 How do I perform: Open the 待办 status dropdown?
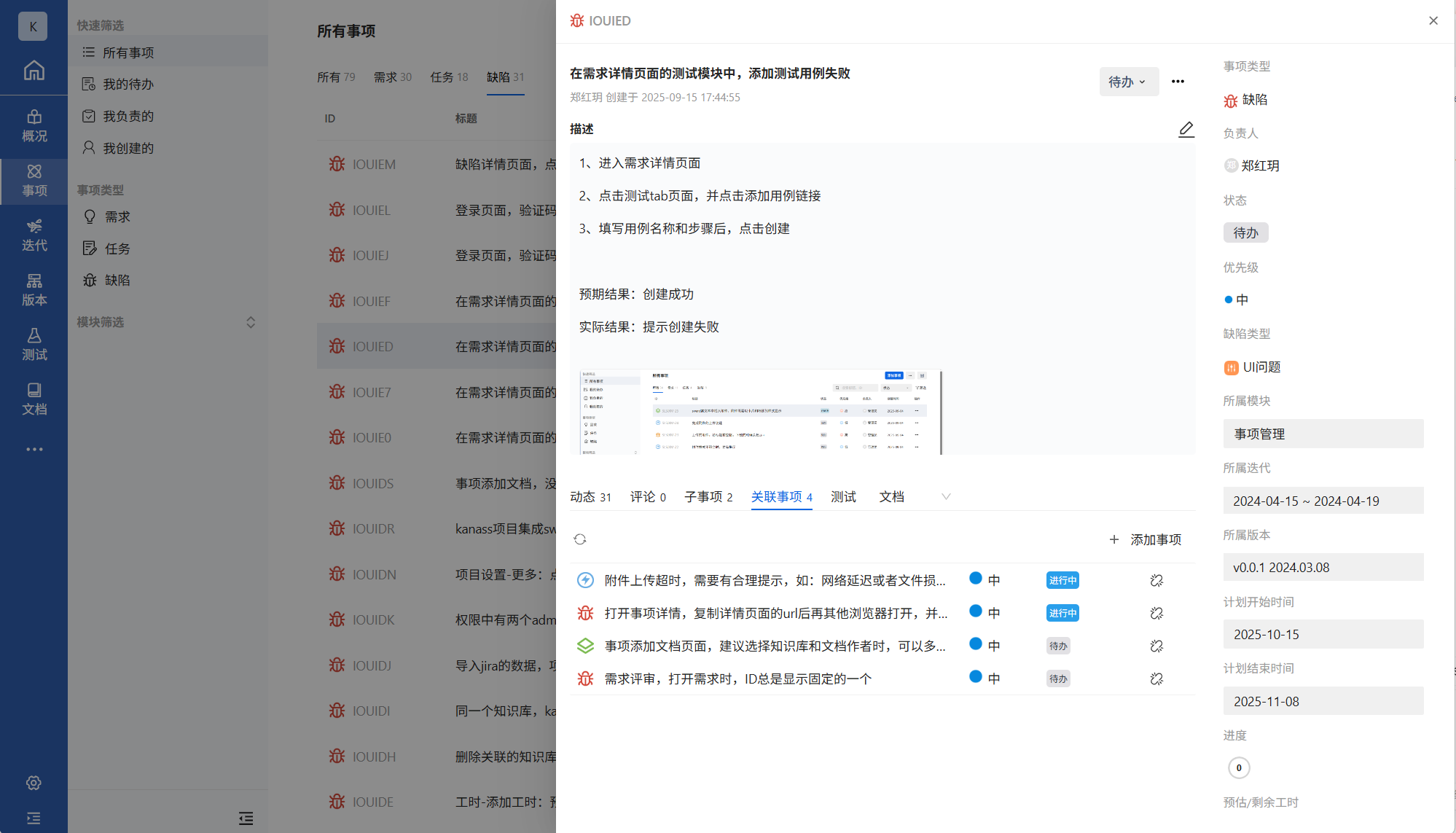1127,82
